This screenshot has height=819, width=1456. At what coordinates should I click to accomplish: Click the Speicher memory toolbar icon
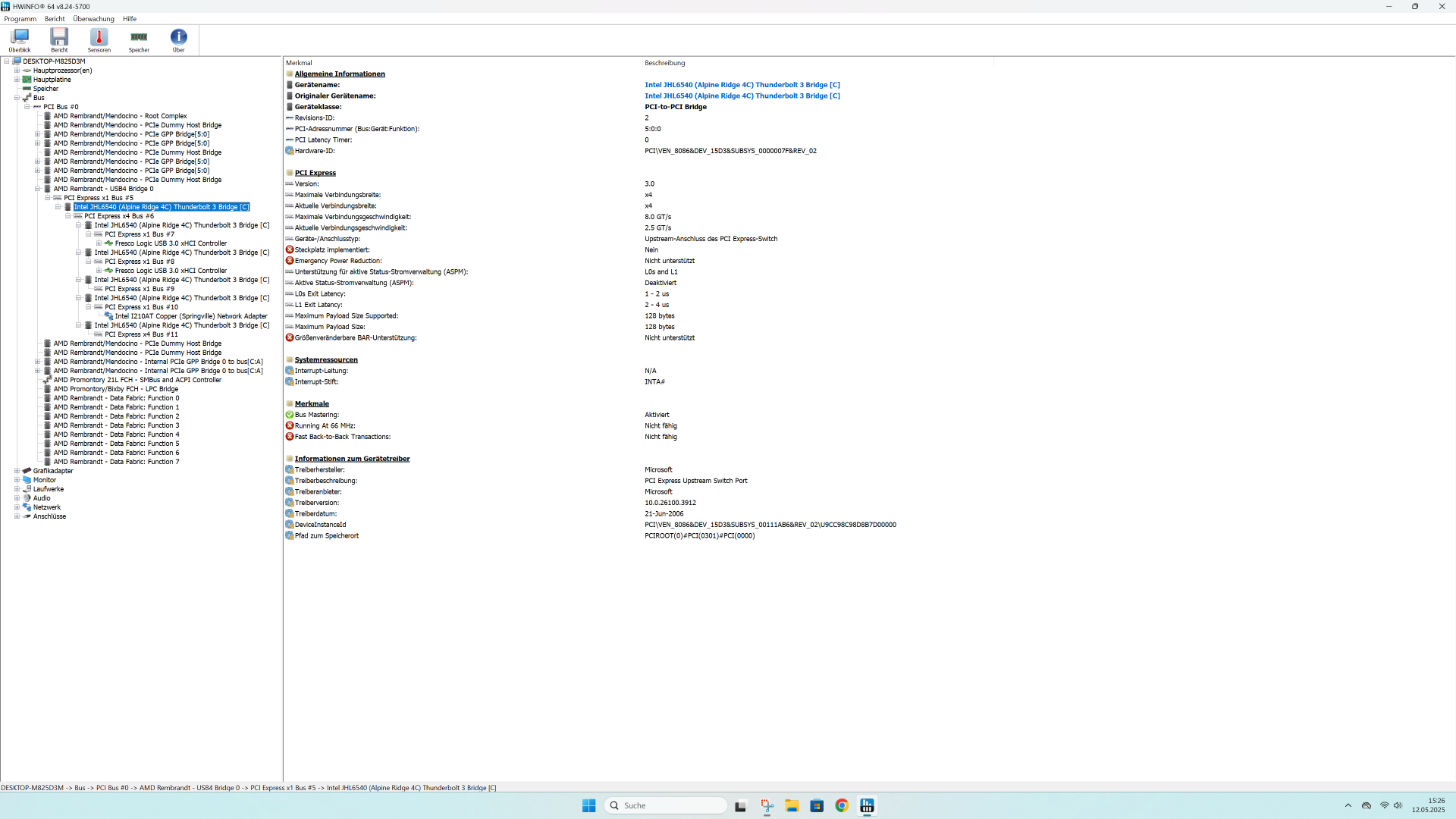pyautogui.click(x=139, y=40)
